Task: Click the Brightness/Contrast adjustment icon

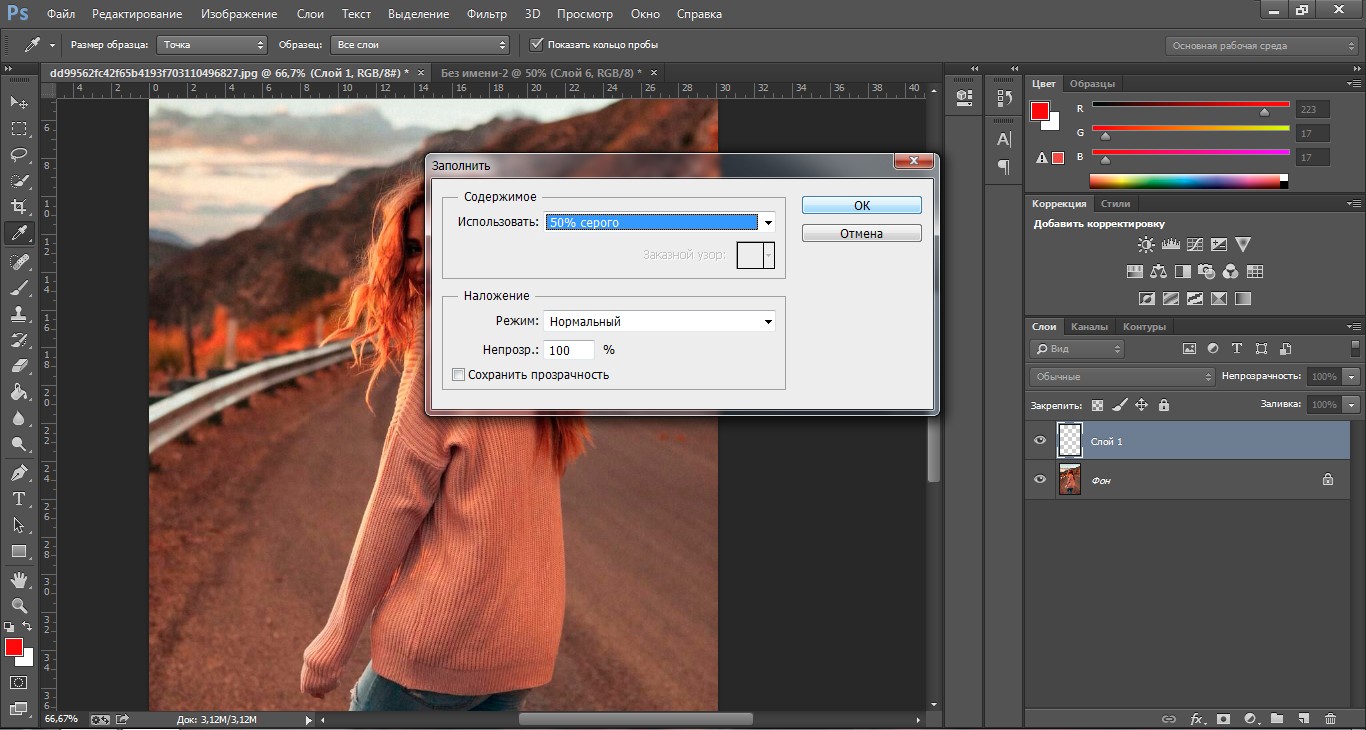Action: coord(1146,245)
